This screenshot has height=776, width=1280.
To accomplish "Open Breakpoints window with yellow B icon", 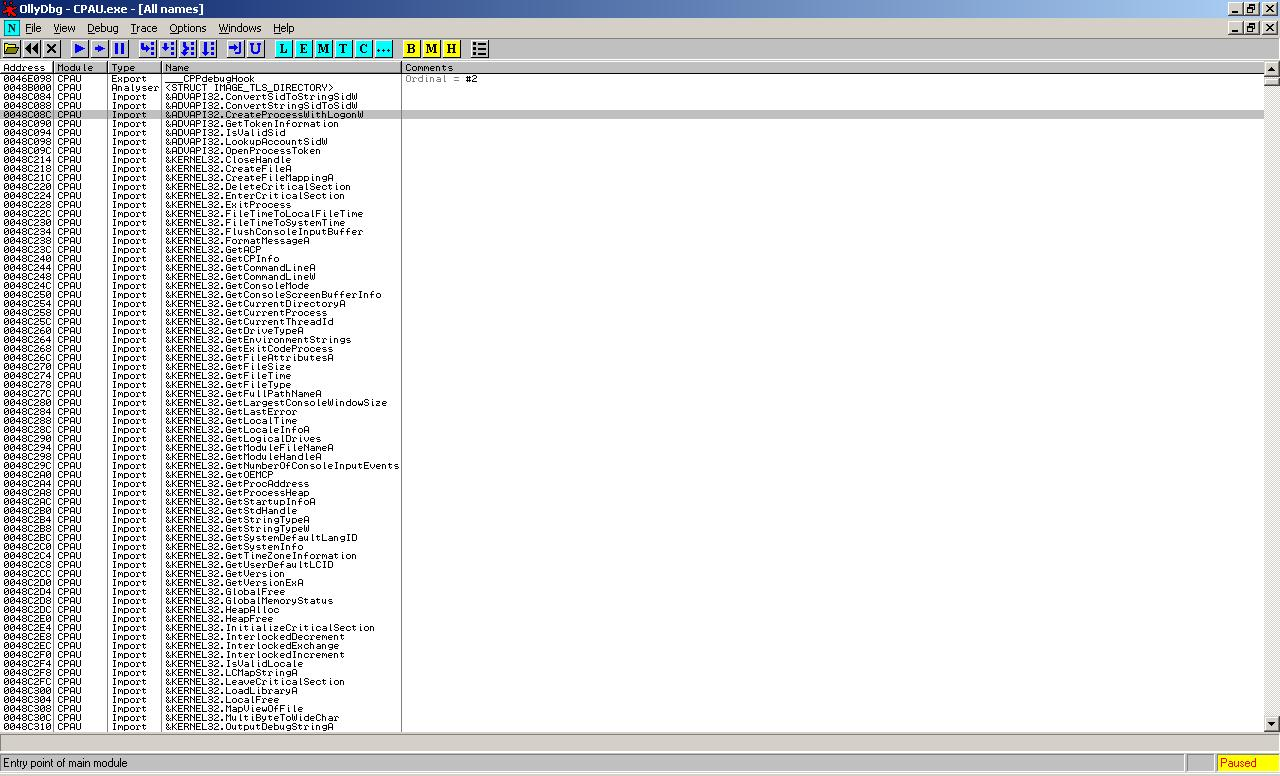I will 411,48.
